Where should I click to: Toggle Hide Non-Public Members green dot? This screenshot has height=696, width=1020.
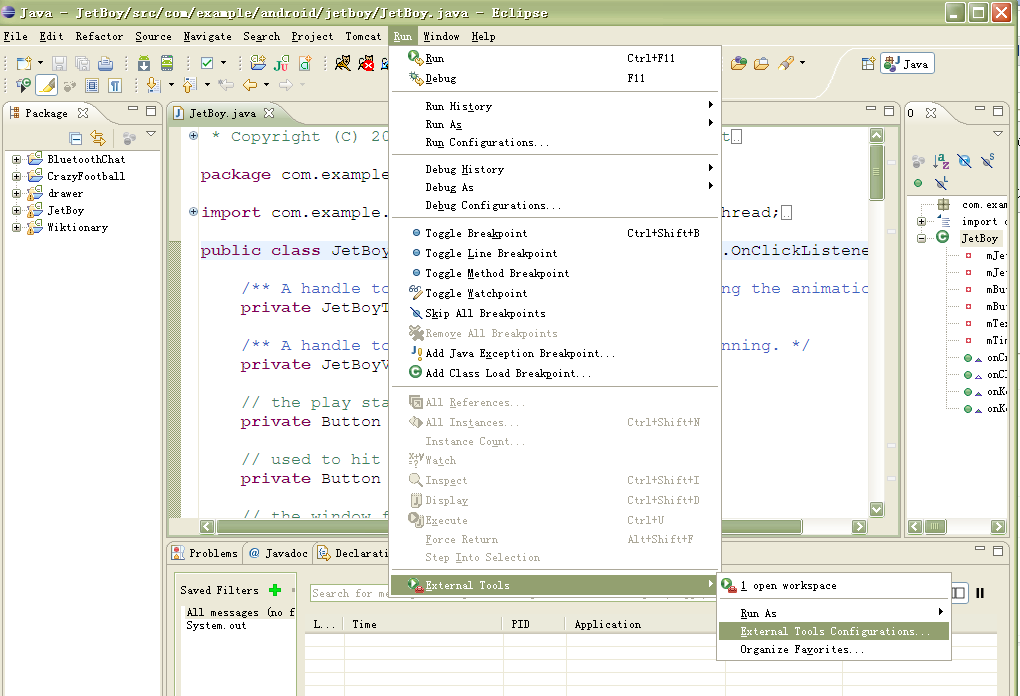point(918,183)
